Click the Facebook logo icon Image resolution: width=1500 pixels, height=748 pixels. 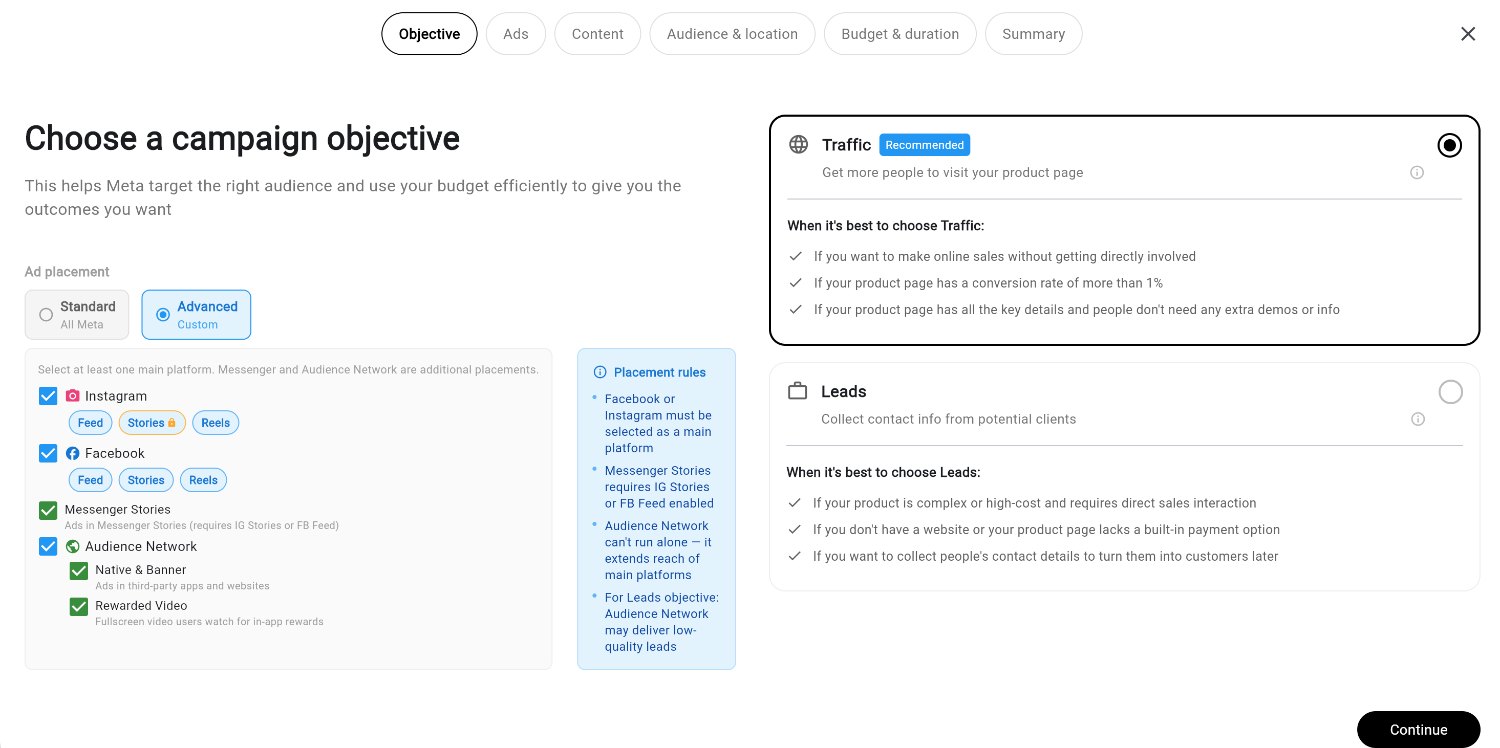pyautogui.click(x=72, y=453)
